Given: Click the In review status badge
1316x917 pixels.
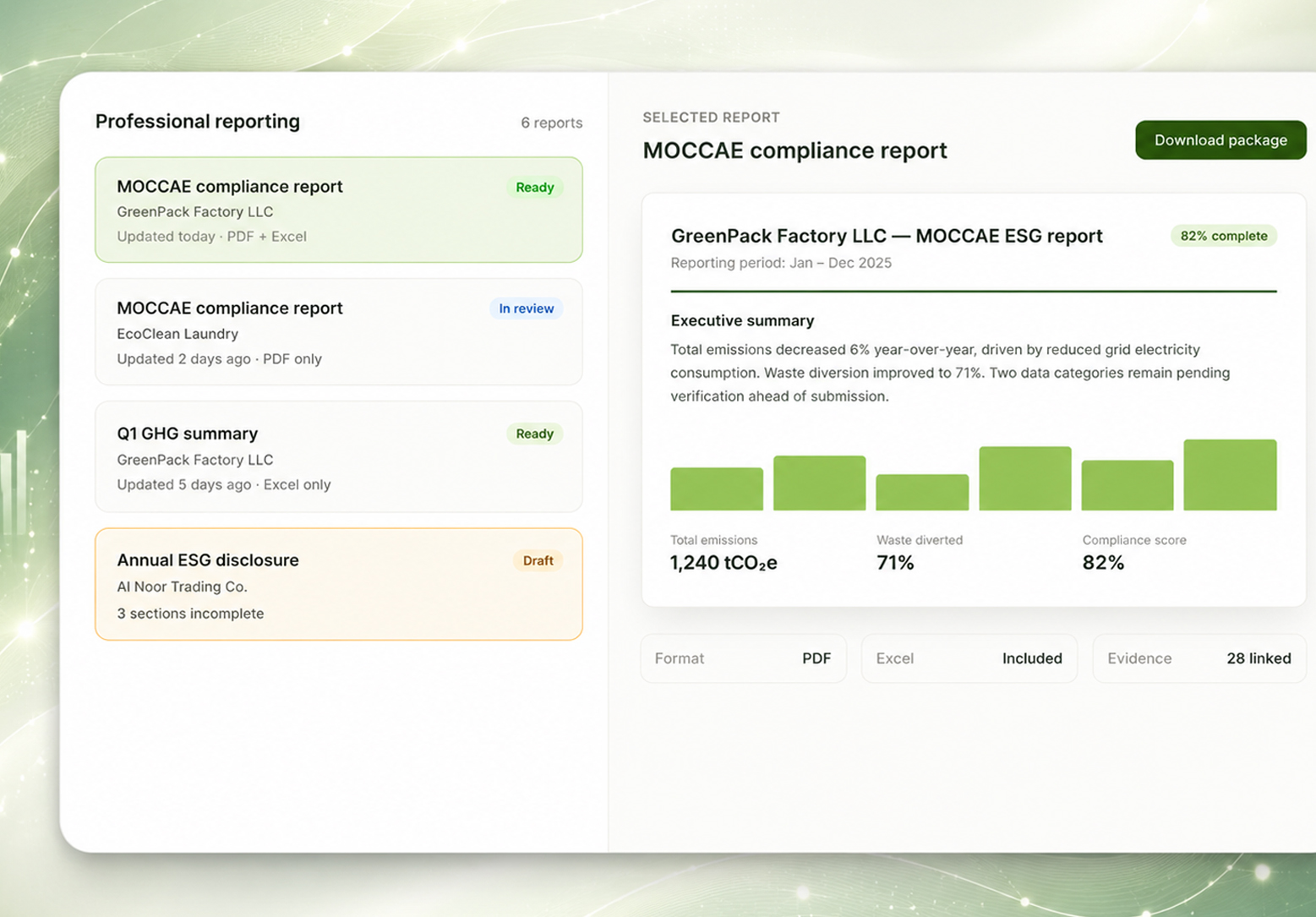Looking at the screenshot, I should (x=527, y=308).
